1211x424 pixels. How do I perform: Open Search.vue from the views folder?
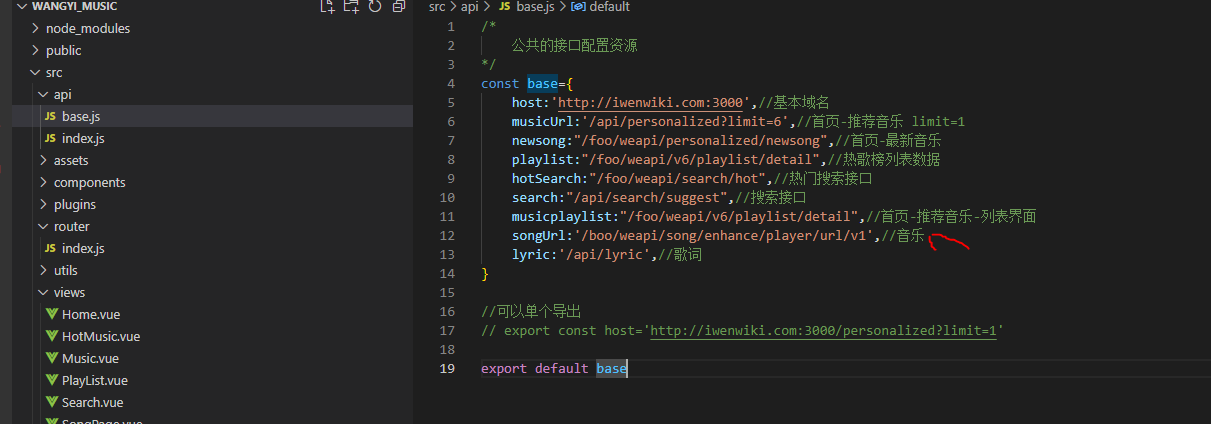(92, 403)
